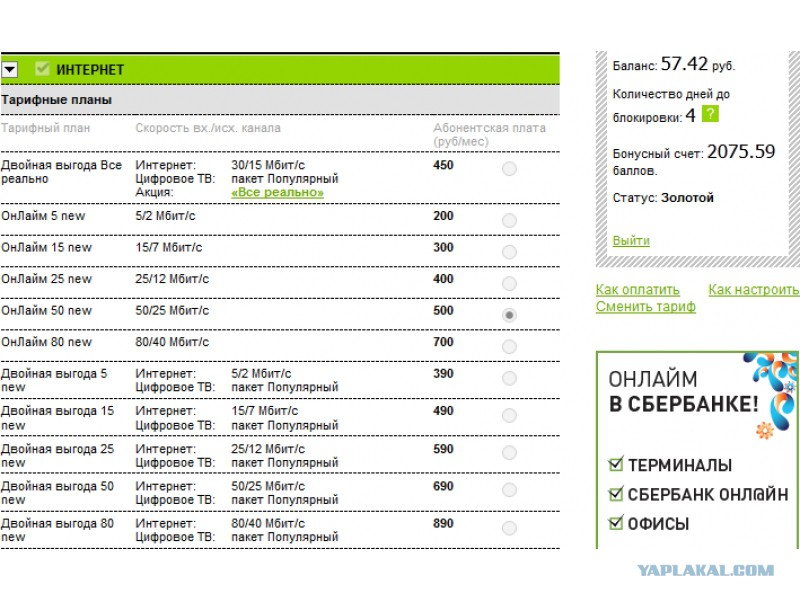This screenshot has width=800, height=600.
Task: Toggle the ИНТЕРНЕТ checkbox
Action: 42,68
